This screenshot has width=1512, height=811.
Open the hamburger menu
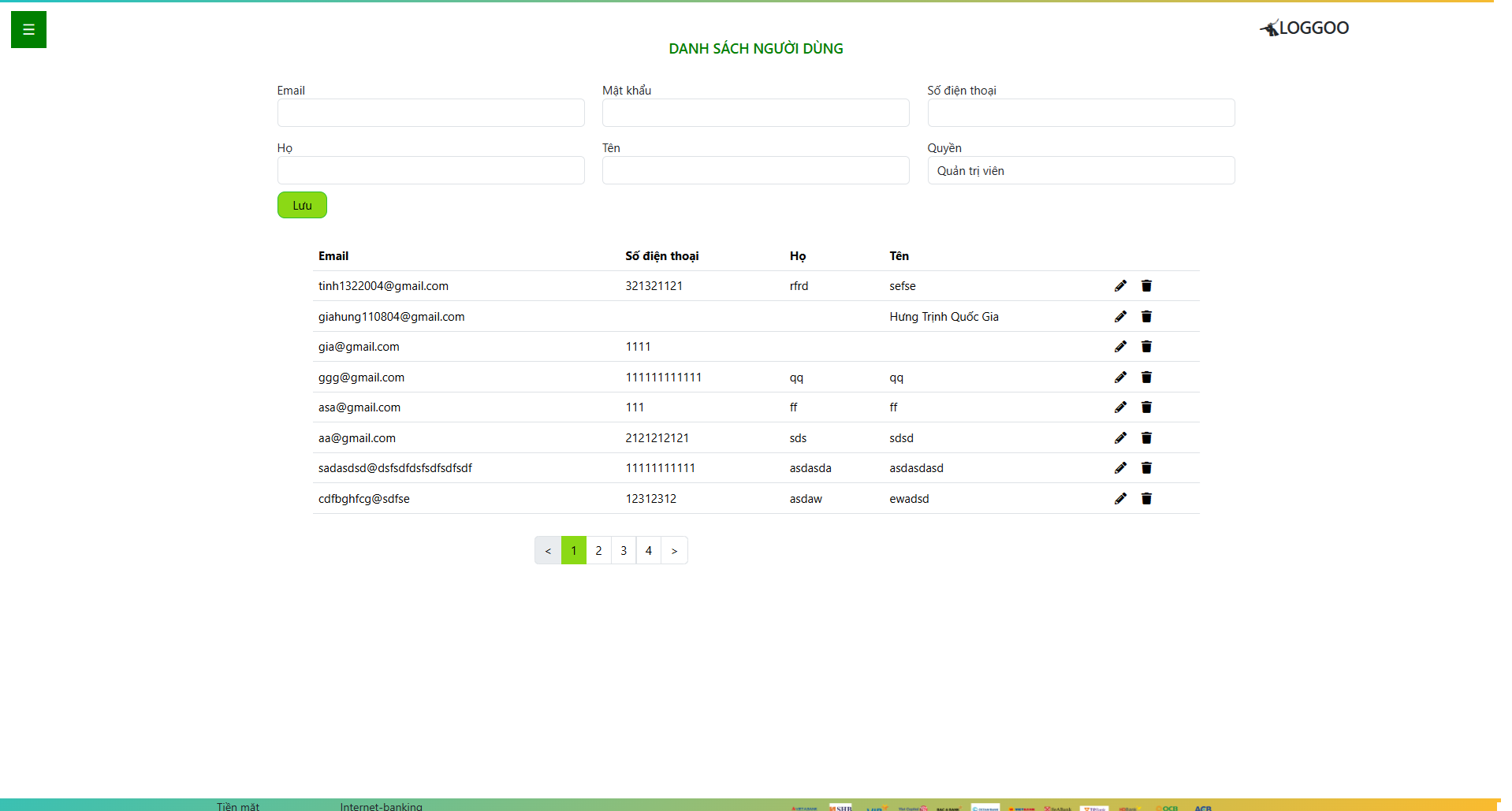[x=28, y=30]
